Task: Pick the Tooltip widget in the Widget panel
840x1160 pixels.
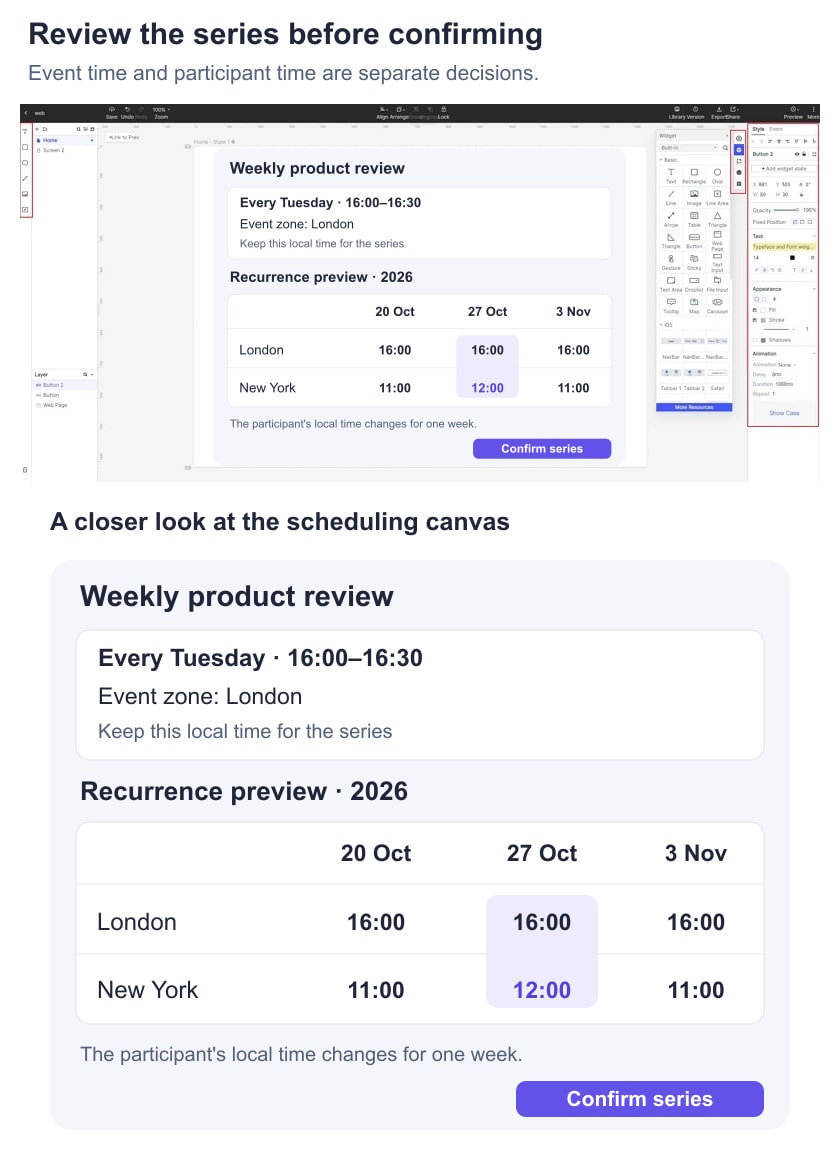Action: (x=671, y=306)
